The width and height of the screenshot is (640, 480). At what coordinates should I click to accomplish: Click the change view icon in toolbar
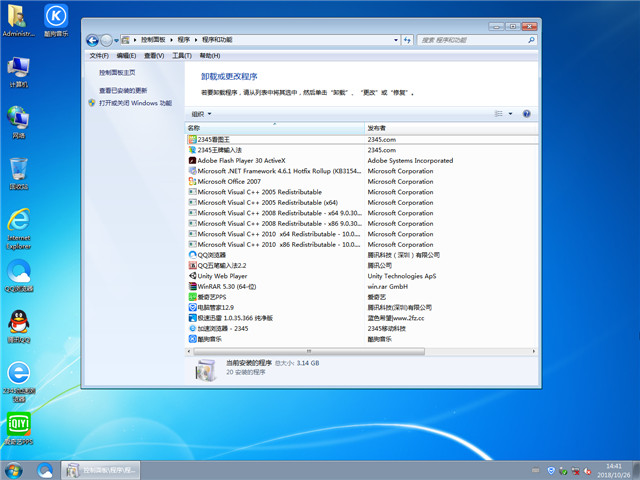click(498, 114)
